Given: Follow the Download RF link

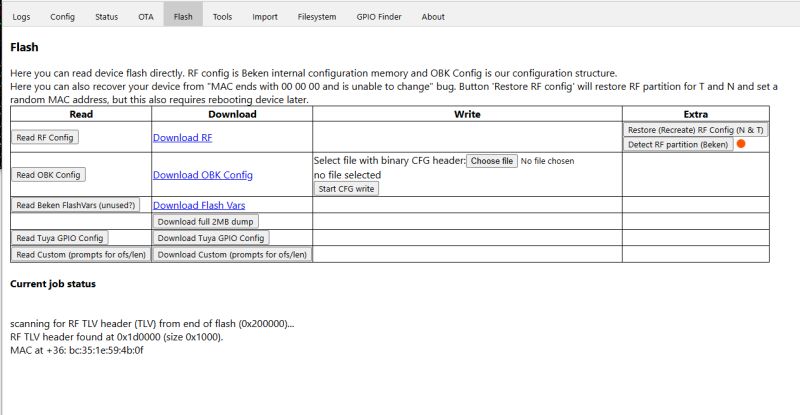Looking at the screenshot, I should (183, 138).
